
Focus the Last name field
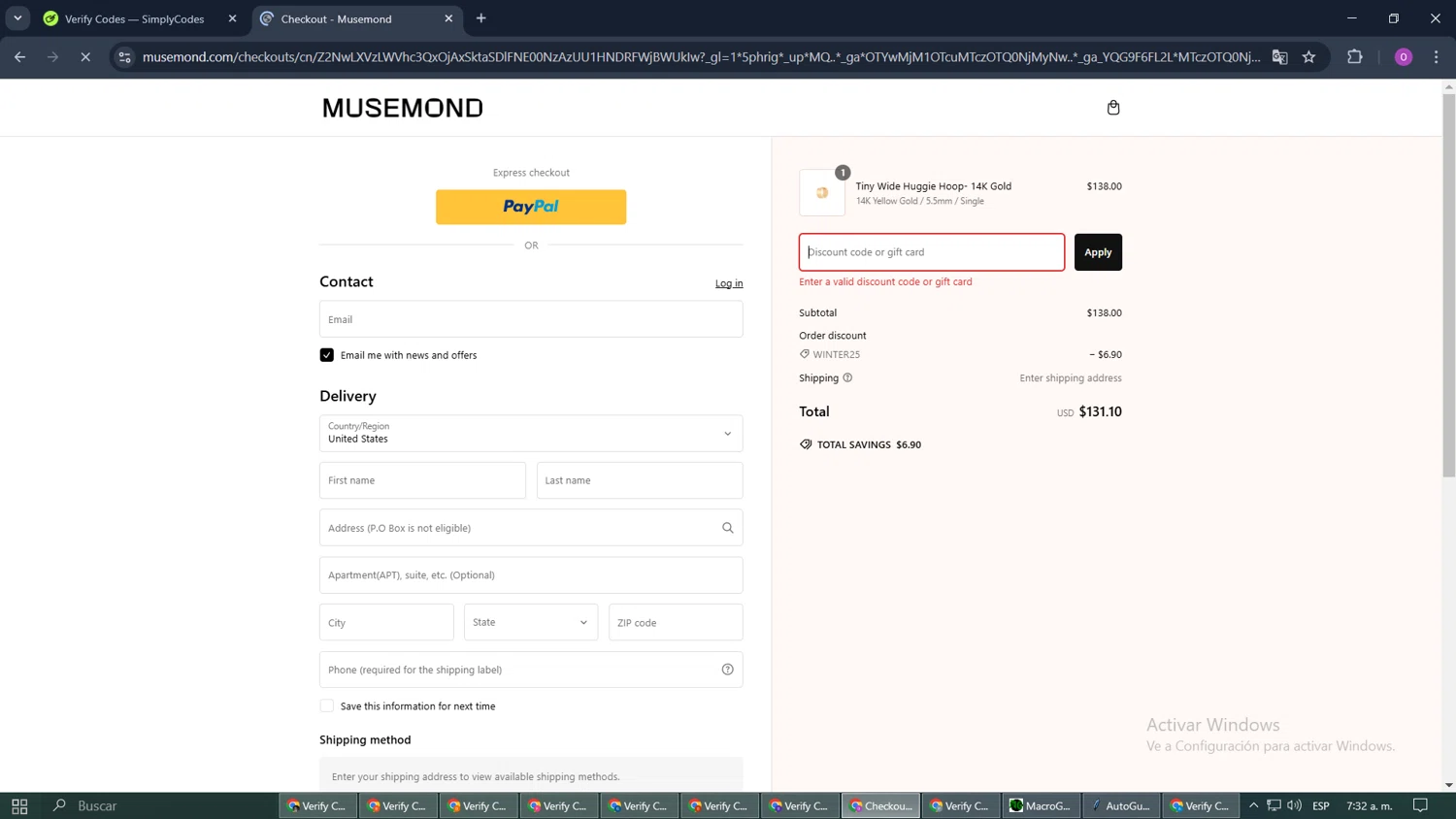tap(640, 480)
